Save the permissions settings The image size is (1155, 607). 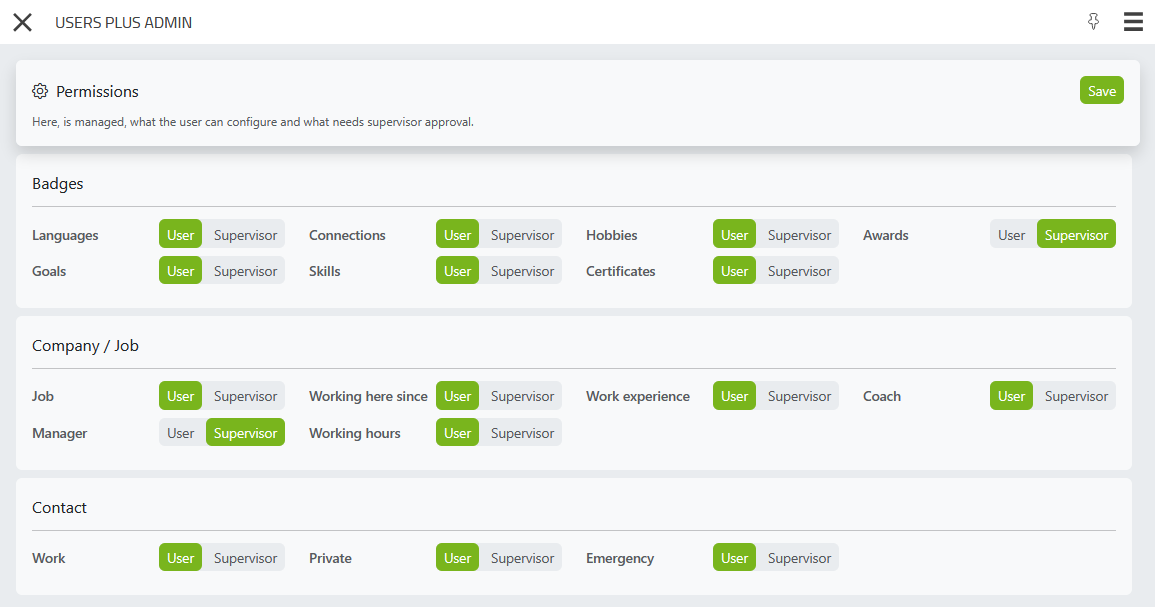(x=1101, y=90)
